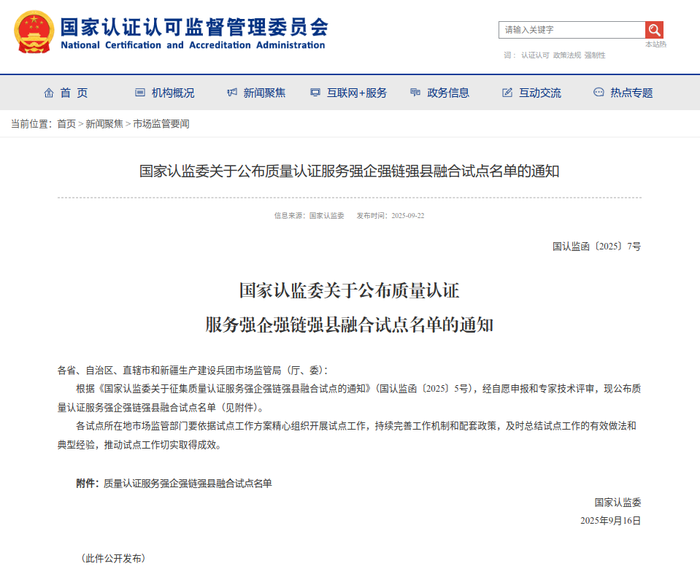
Task: Click the icon beside 机构概况
Action: (x=140, y=93)
